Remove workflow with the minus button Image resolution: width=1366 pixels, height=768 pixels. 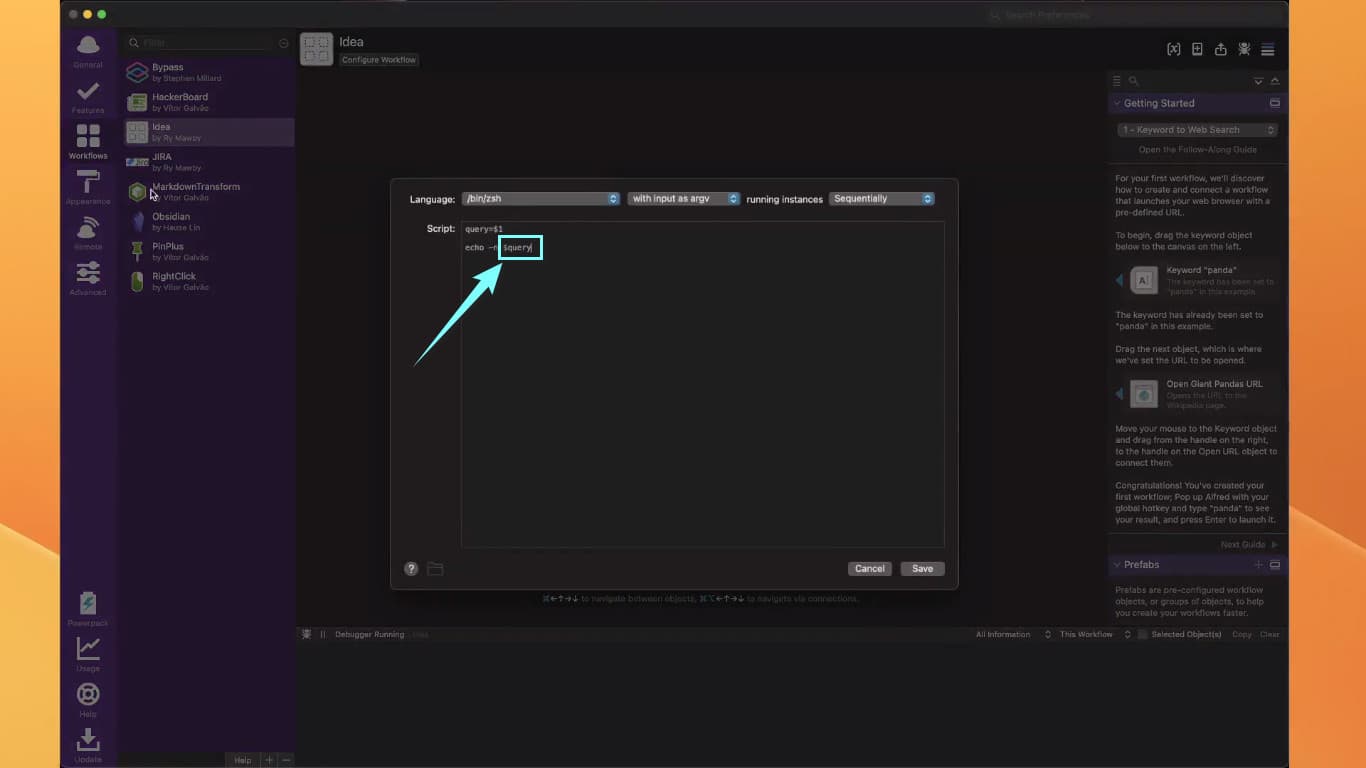tap(286, 760)
